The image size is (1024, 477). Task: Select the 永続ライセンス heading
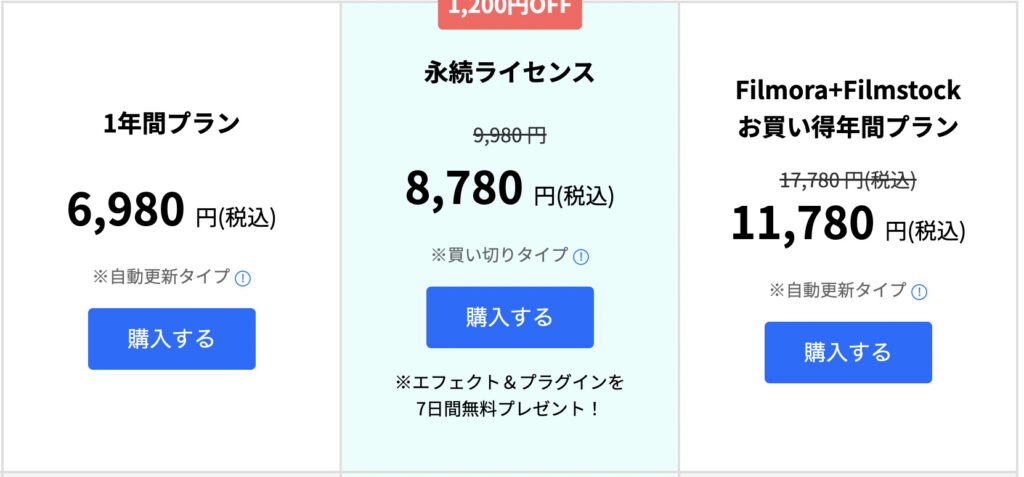pos(510,73)
